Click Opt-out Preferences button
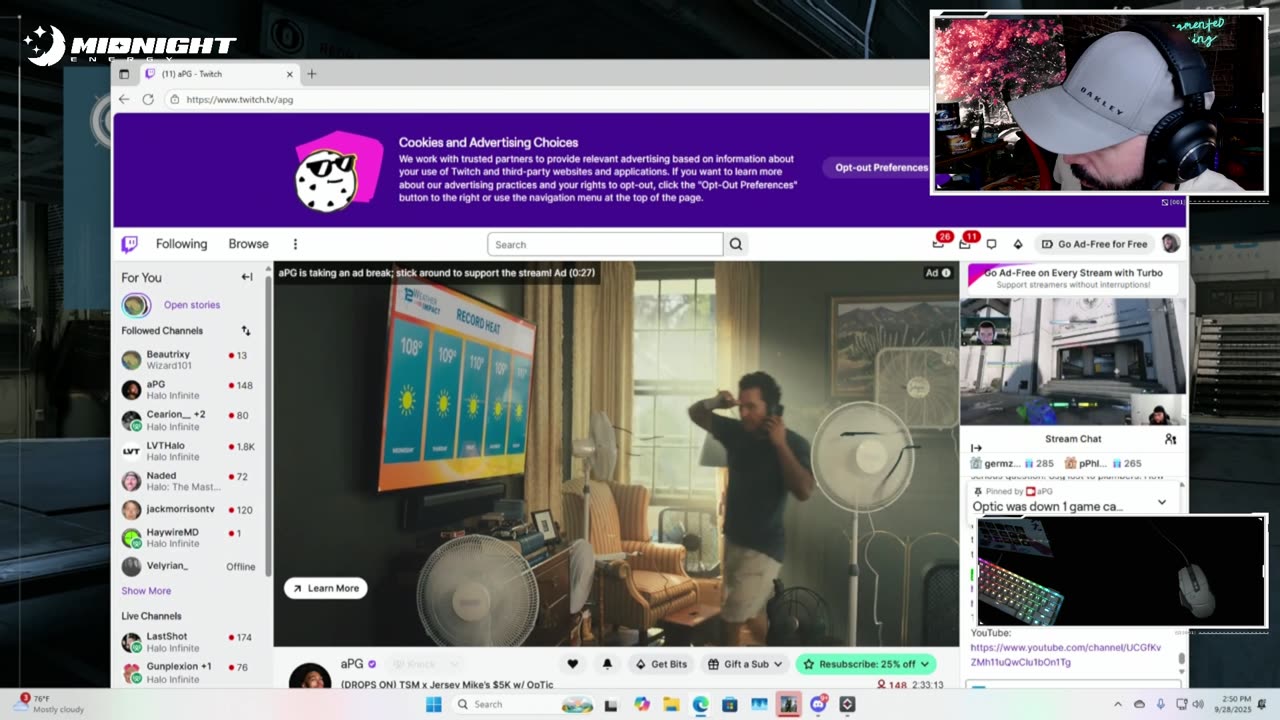Viewport: 1280px width, 720px height. [x=880, y=168]
